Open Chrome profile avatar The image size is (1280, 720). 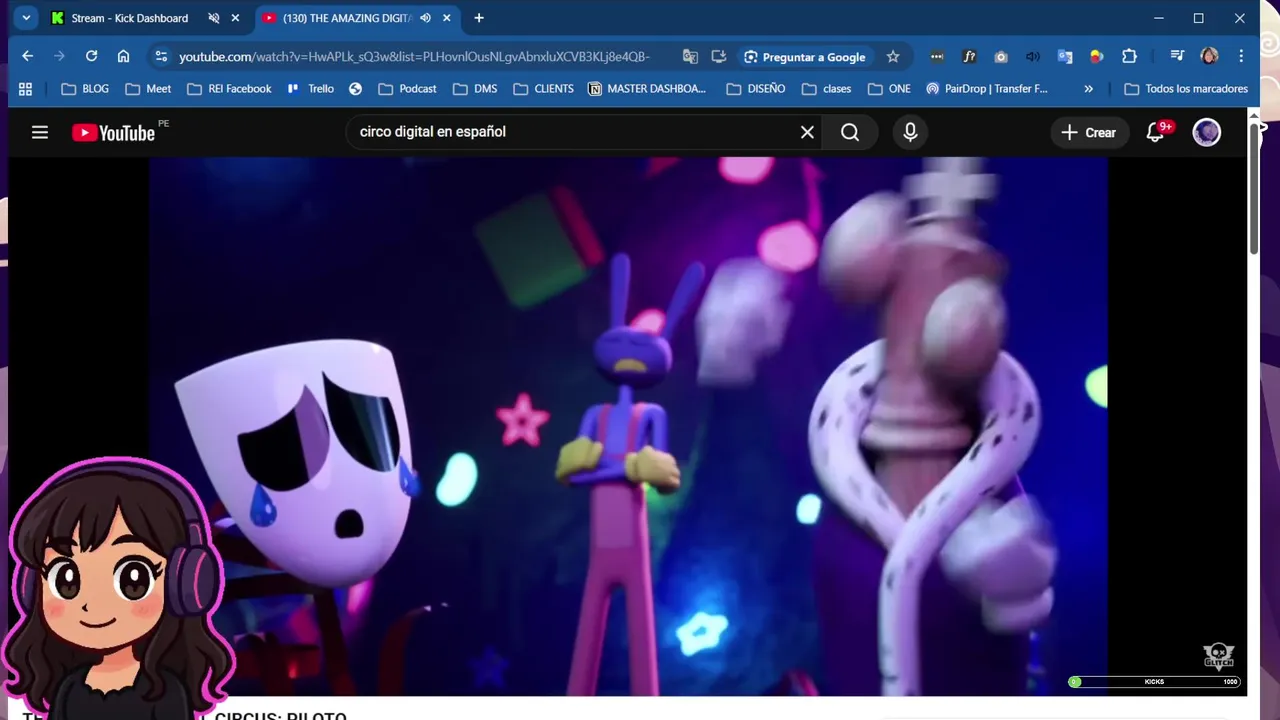pyautogui.click(x=1209, y=57)
